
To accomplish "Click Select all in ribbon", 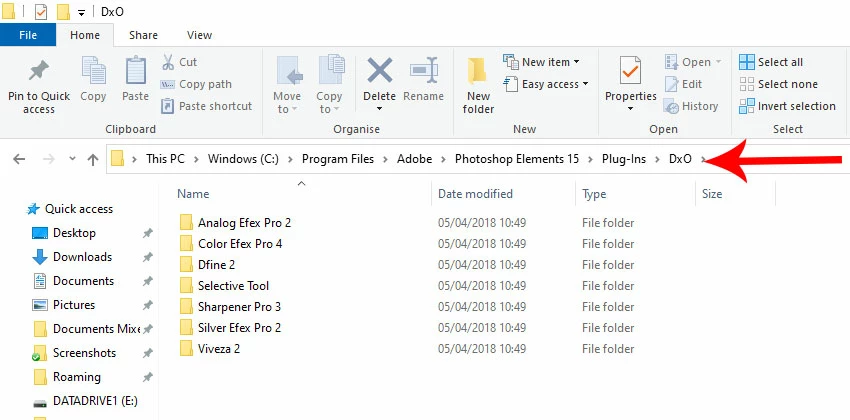I will pyautogui.click(x=771, y=62).
